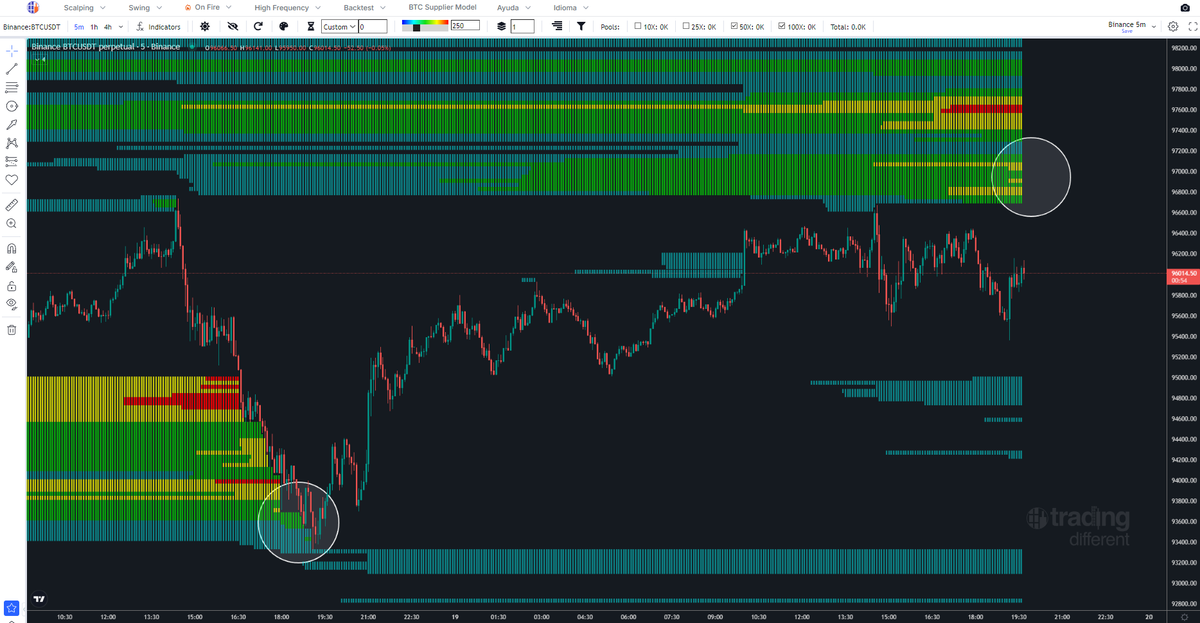Click the heart favorites icon
Image resolution: width=1200 pixels, height=623 pixels.
click(x=12, y=179)
